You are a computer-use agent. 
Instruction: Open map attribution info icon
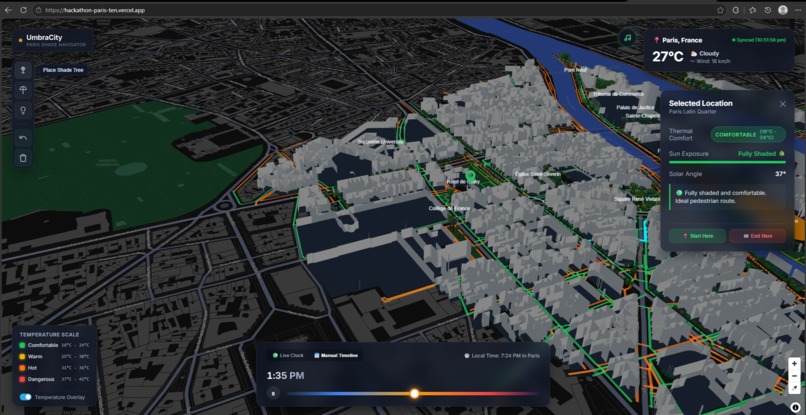(795, 407)
